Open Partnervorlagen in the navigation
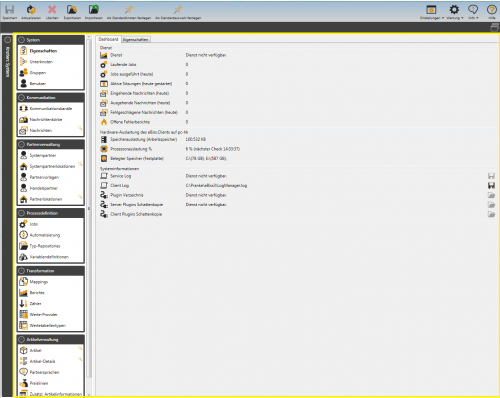The image size is (500, 398). point(44,177)
